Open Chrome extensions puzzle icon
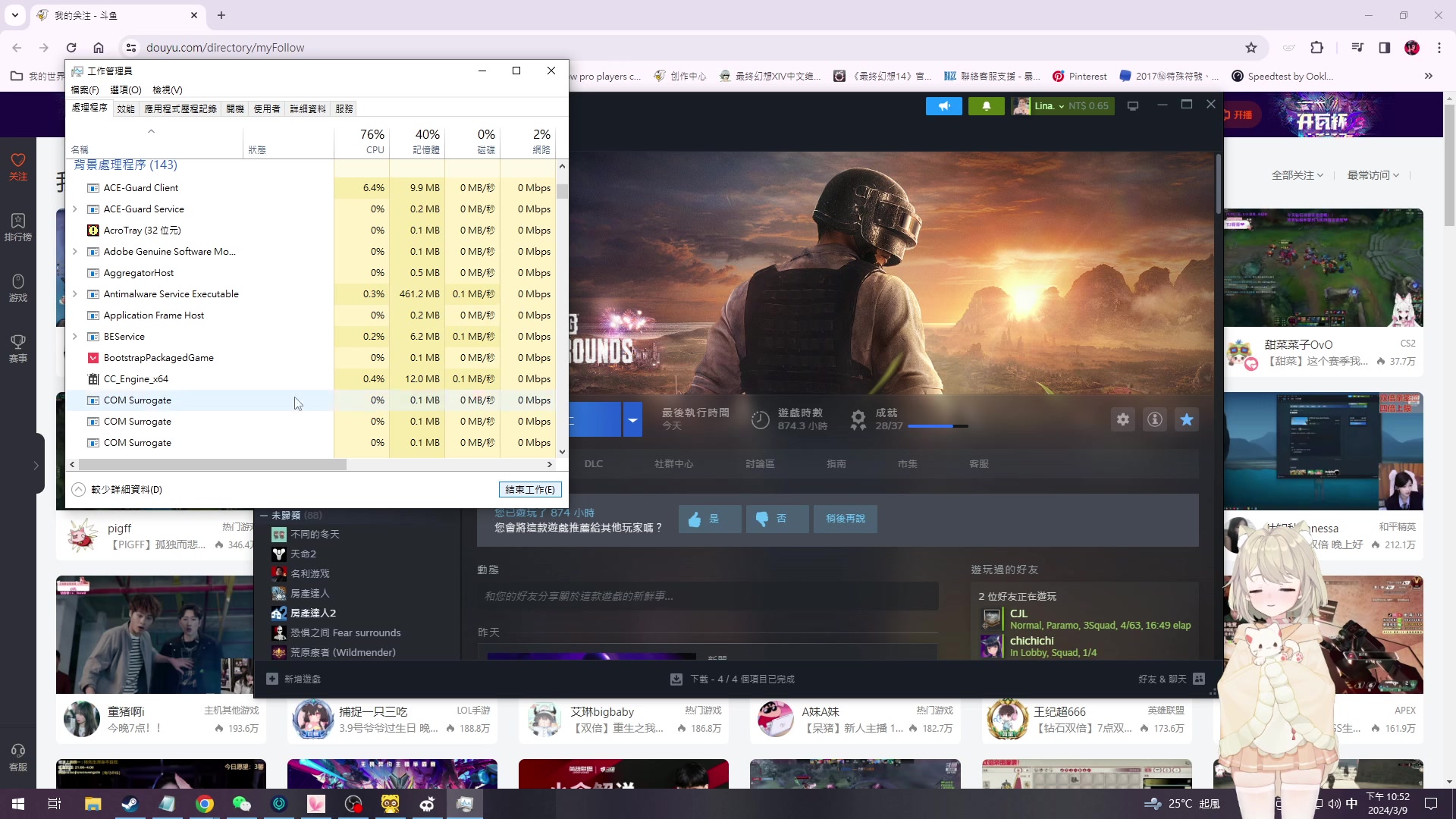 click(1317, 48)
